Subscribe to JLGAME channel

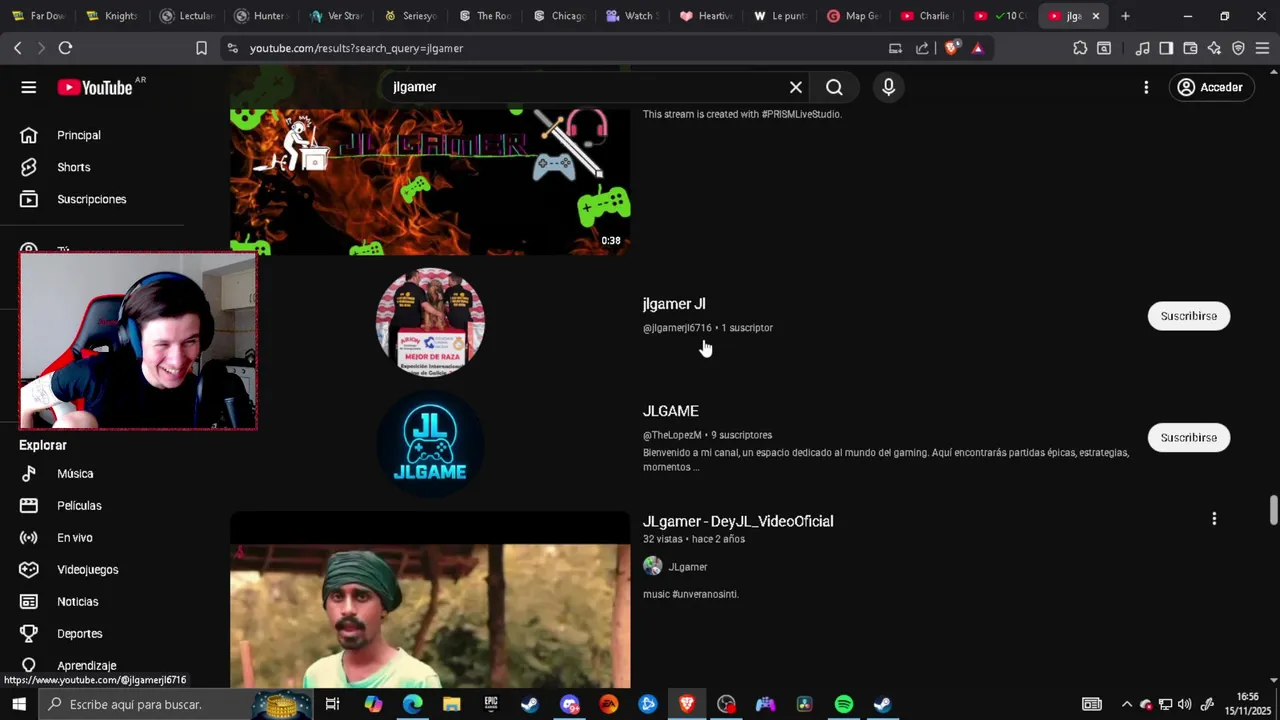point(1188,438)
